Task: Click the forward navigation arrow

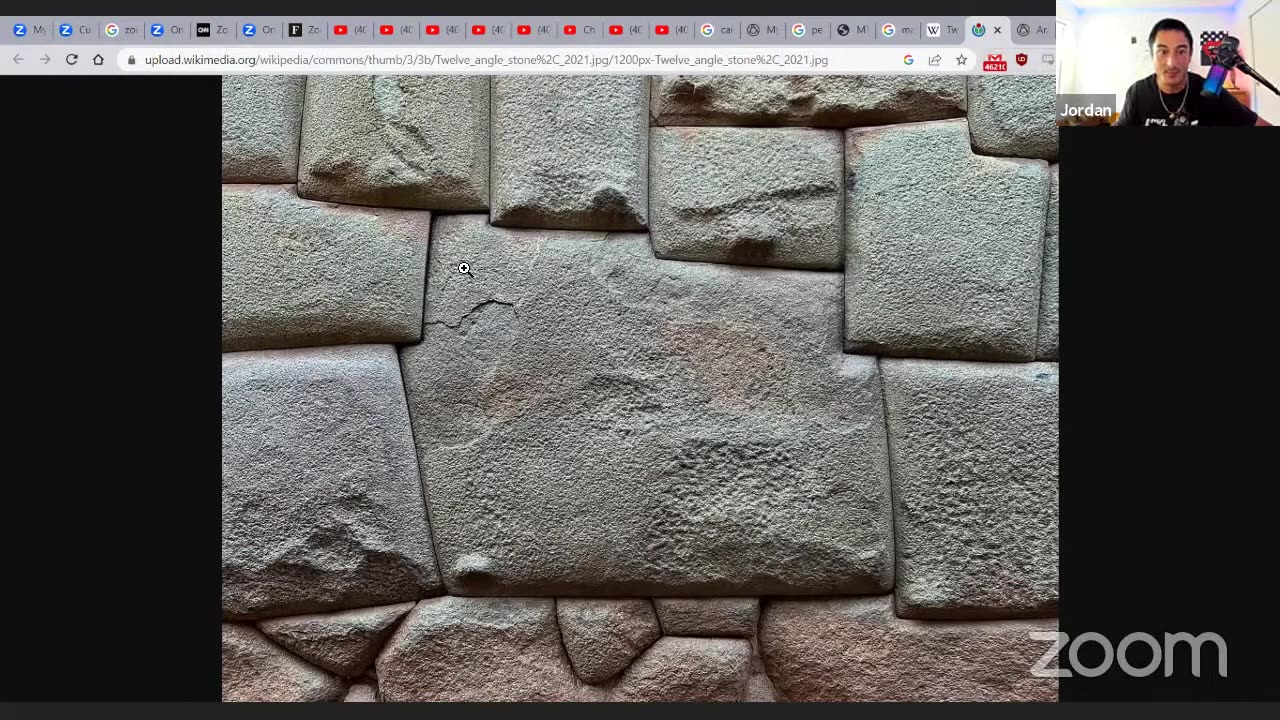Action: click(45, 60)
